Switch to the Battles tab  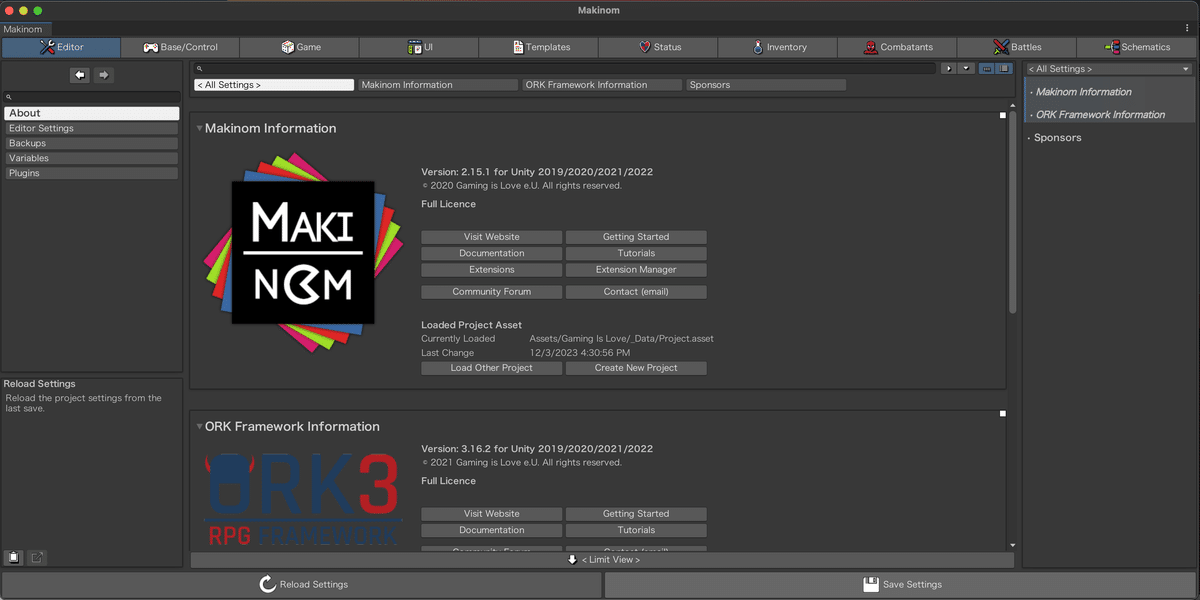[1017, 47]
